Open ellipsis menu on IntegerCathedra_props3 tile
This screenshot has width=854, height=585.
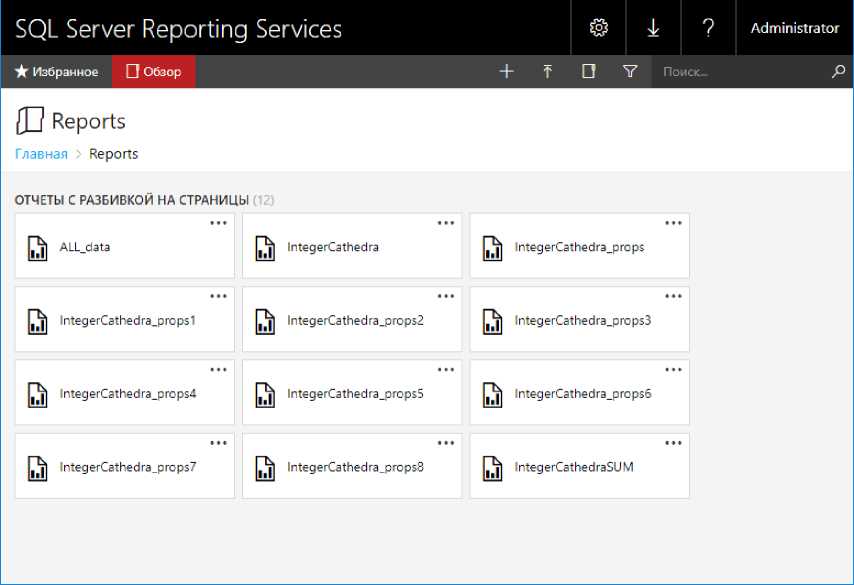[x=673, y=296]
